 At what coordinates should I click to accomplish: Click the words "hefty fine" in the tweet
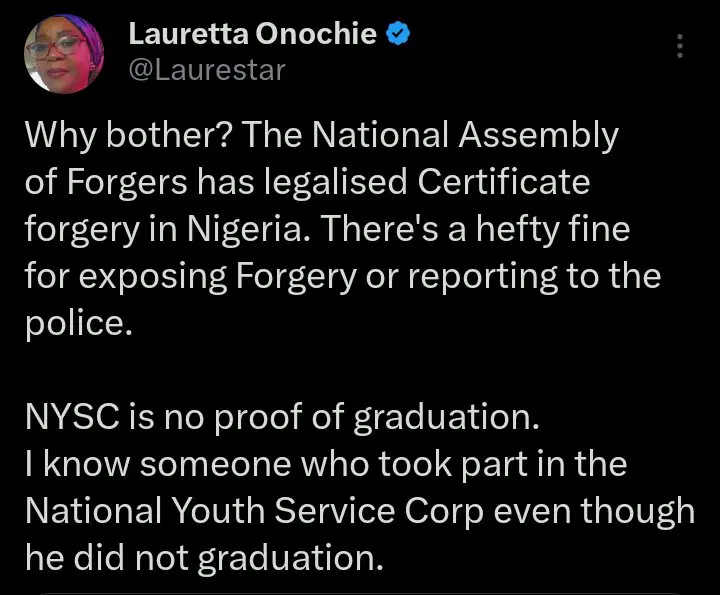coord(586,231)
